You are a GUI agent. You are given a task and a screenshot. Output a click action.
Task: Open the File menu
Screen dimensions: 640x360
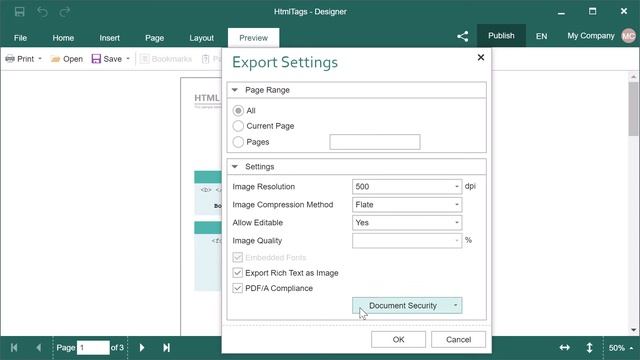pyautogui.click(x=20, y=38)
